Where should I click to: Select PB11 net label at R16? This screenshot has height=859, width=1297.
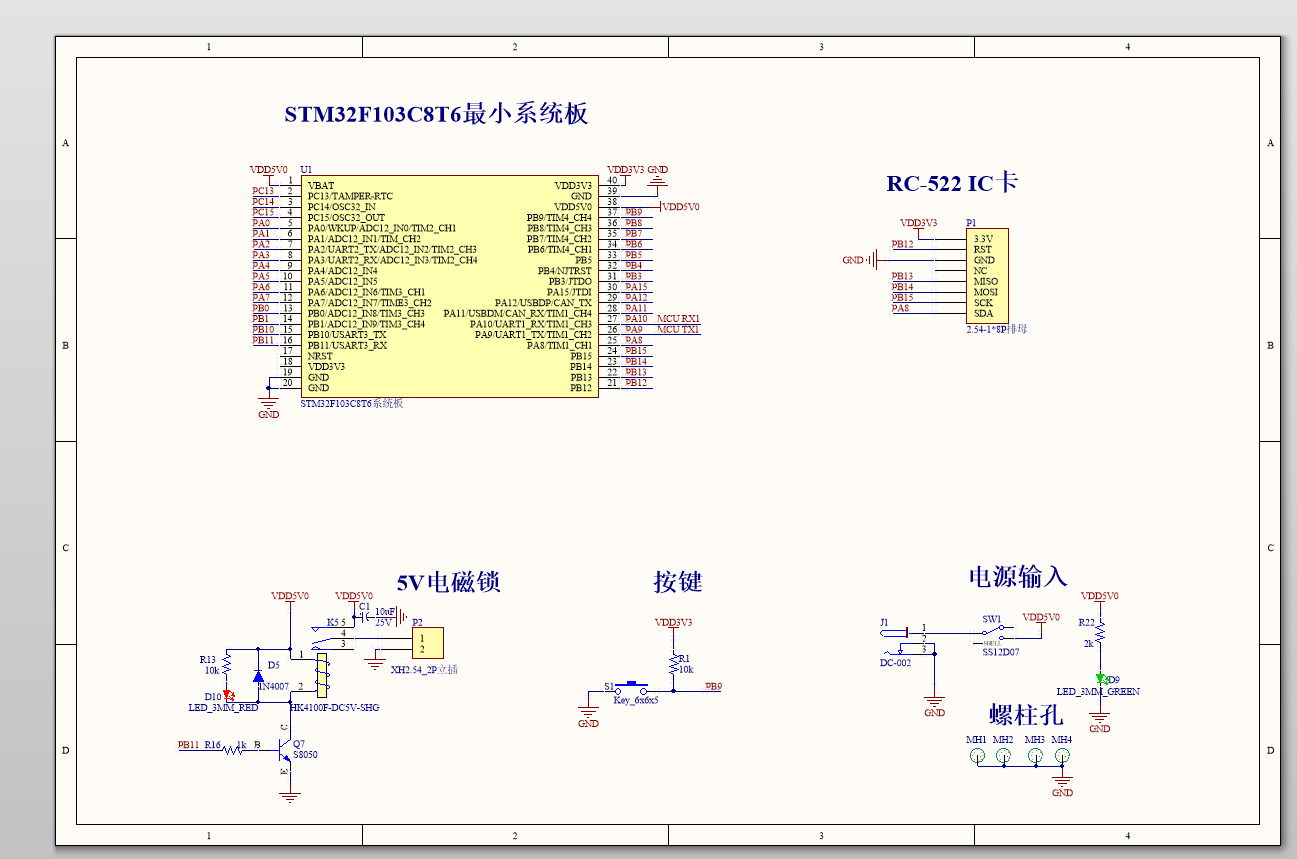[188, 745]
